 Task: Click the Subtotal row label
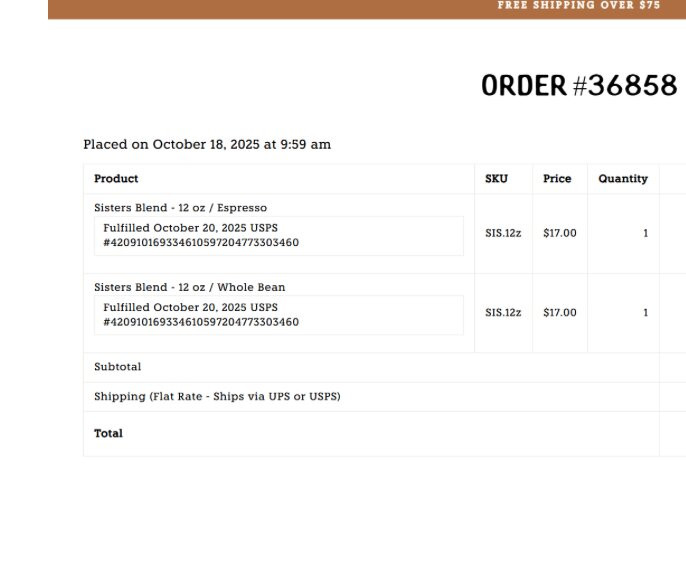118,367
